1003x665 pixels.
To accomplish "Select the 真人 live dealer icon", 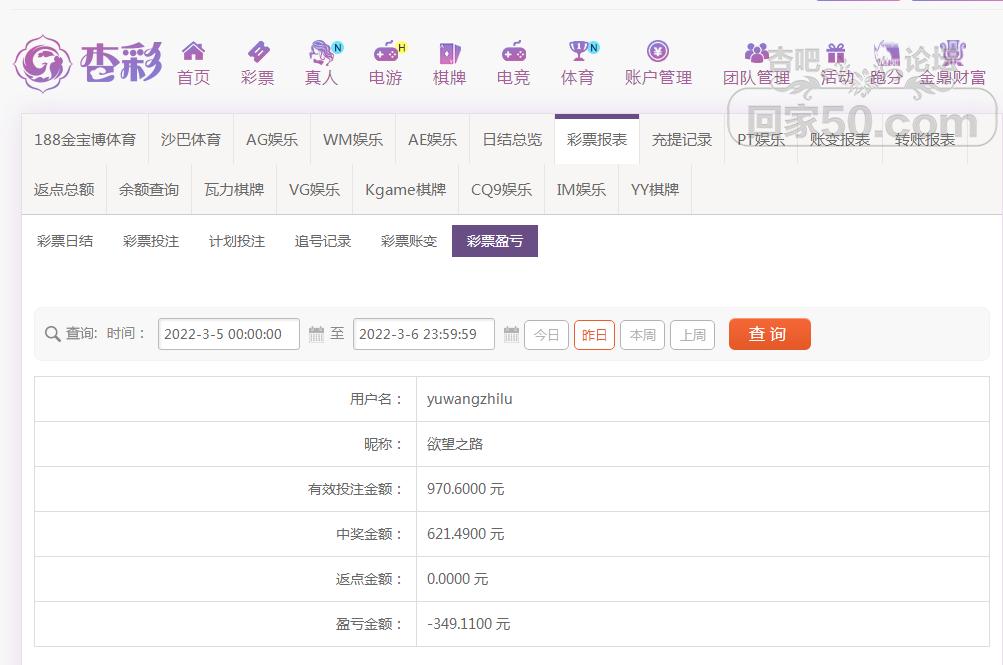I will [321, 52].
